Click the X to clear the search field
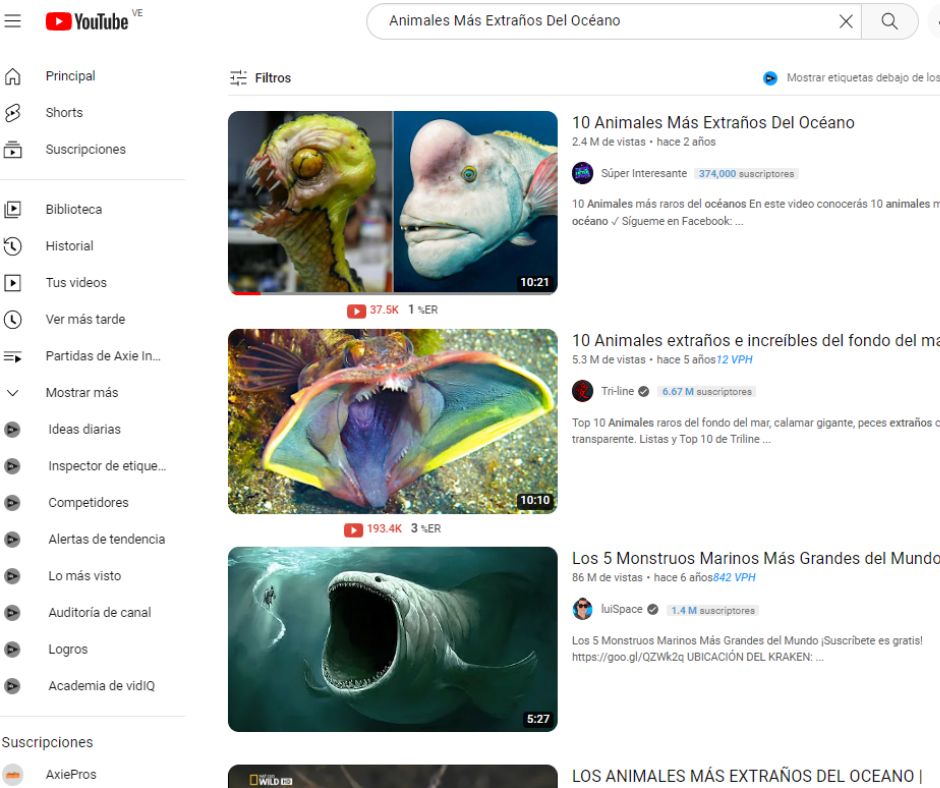 click(x=846, y=21)
